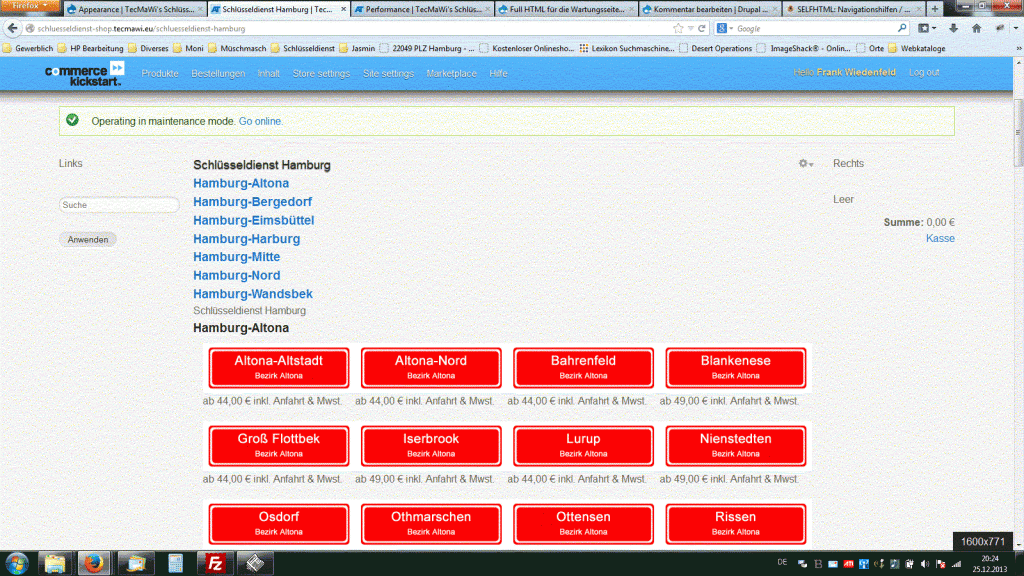1024x576 pixels.
Task: Open the calculator from the taskbar
Action: (175, 562)
